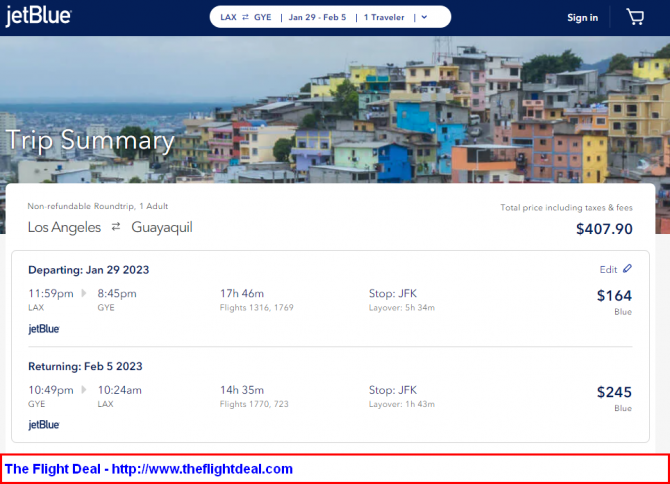Viewport: 670px width, 484px height.
Task: Click the 1 Traveler selector
Action: tap(384, 17)
